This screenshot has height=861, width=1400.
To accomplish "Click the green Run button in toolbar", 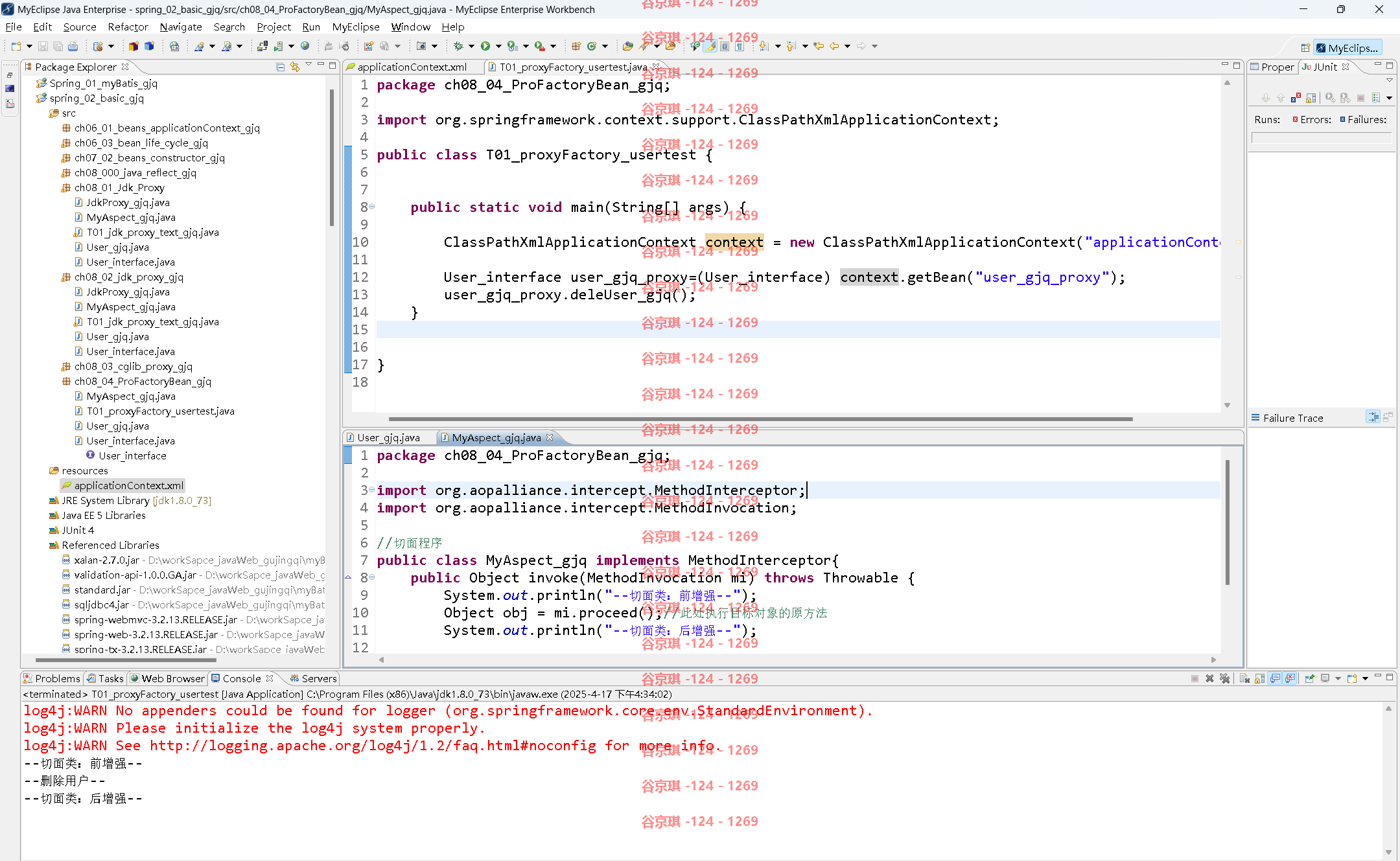I will 485,46.
